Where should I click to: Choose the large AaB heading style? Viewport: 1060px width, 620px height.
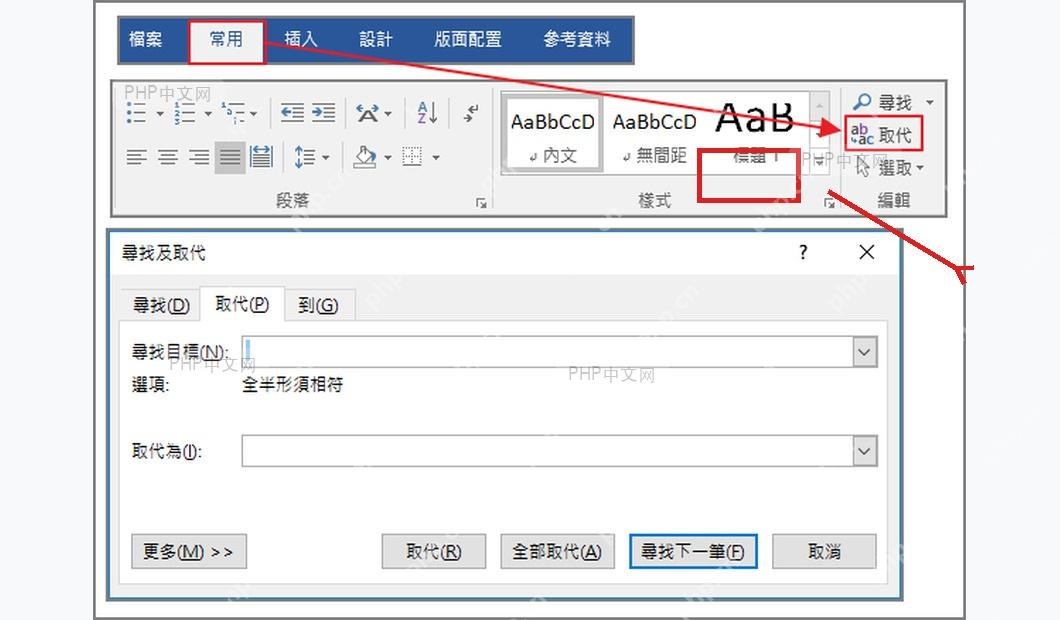point(755,133)
